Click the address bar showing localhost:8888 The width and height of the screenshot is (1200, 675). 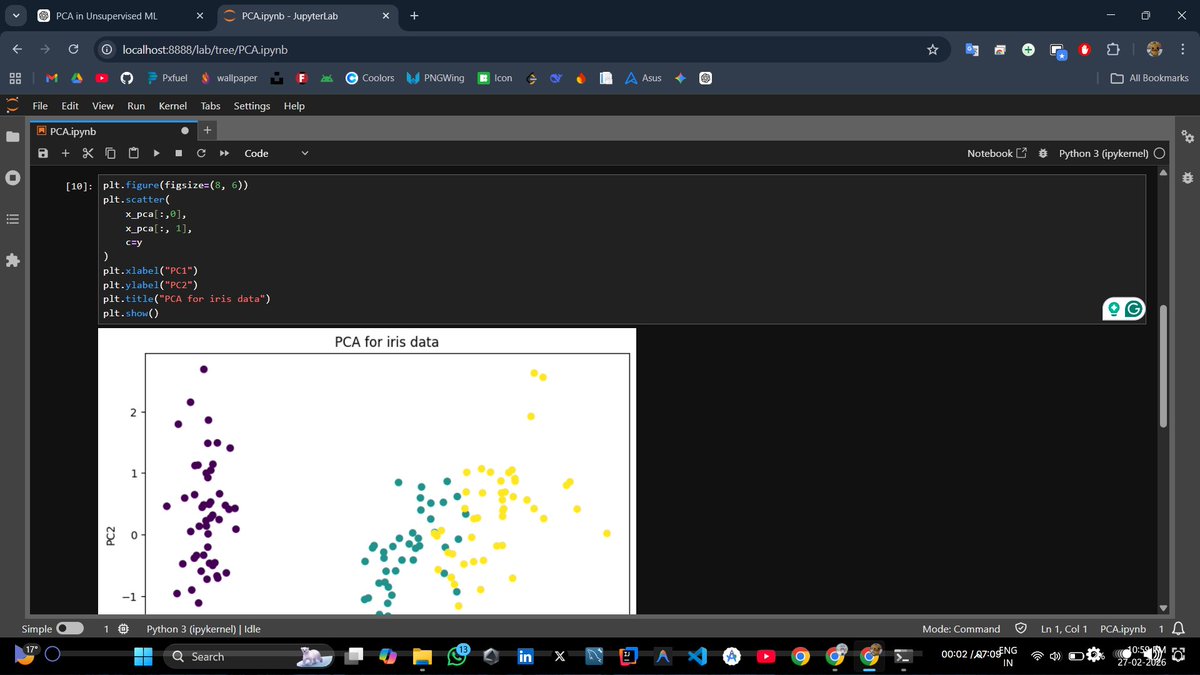click(x=520, y=49)
